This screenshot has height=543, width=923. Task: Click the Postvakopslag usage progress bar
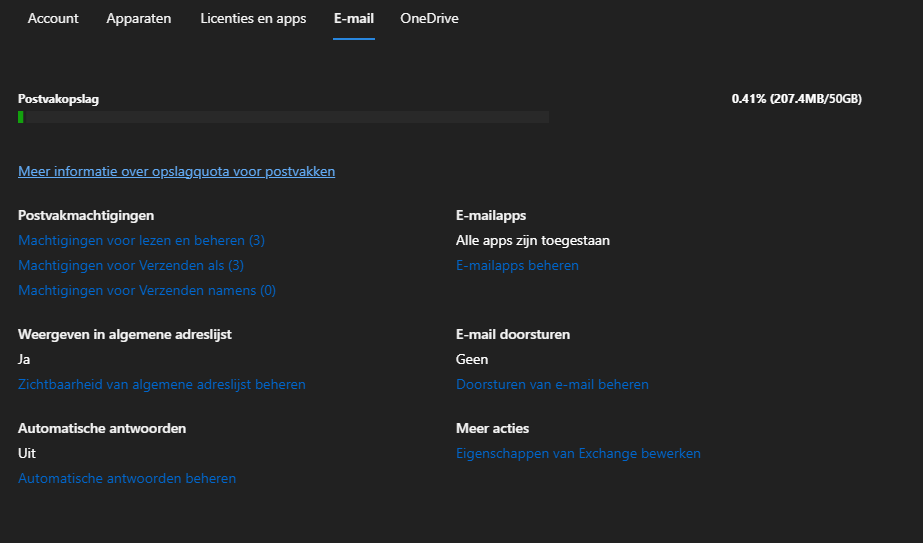(284, 117)
